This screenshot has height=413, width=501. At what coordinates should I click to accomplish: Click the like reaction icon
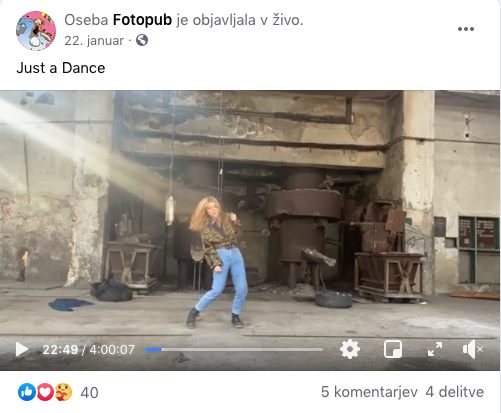pyautogui.click(x=27, y=392)
